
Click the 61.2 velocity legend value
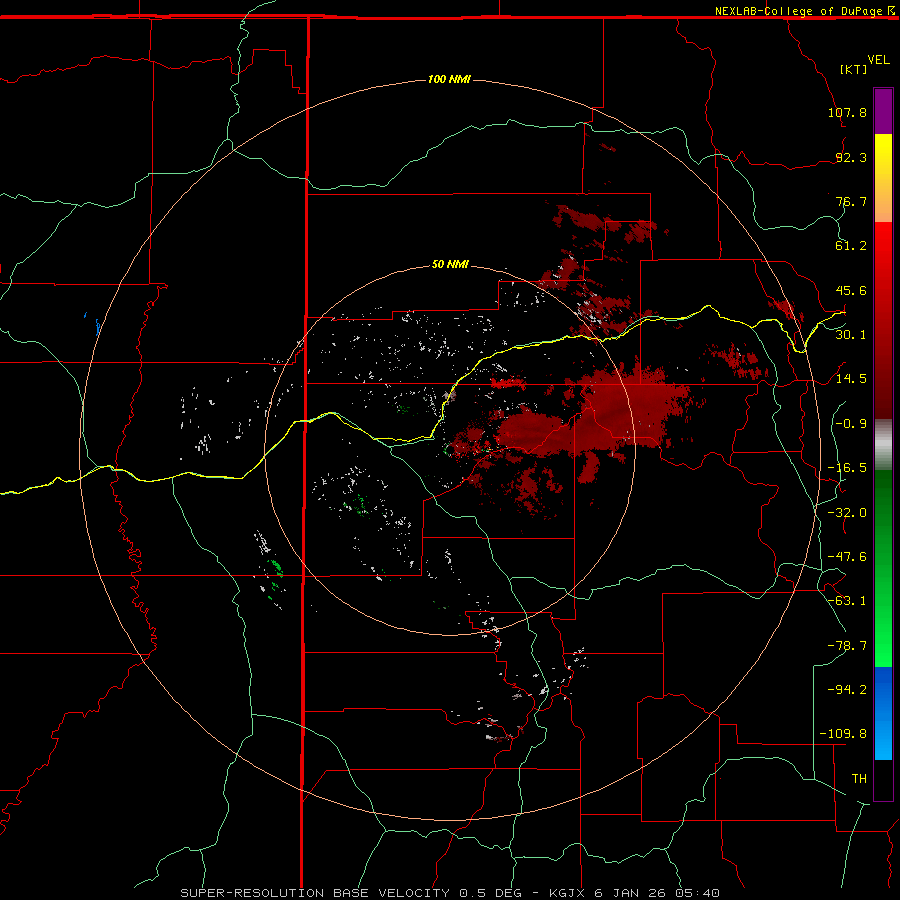coord(851,246)
